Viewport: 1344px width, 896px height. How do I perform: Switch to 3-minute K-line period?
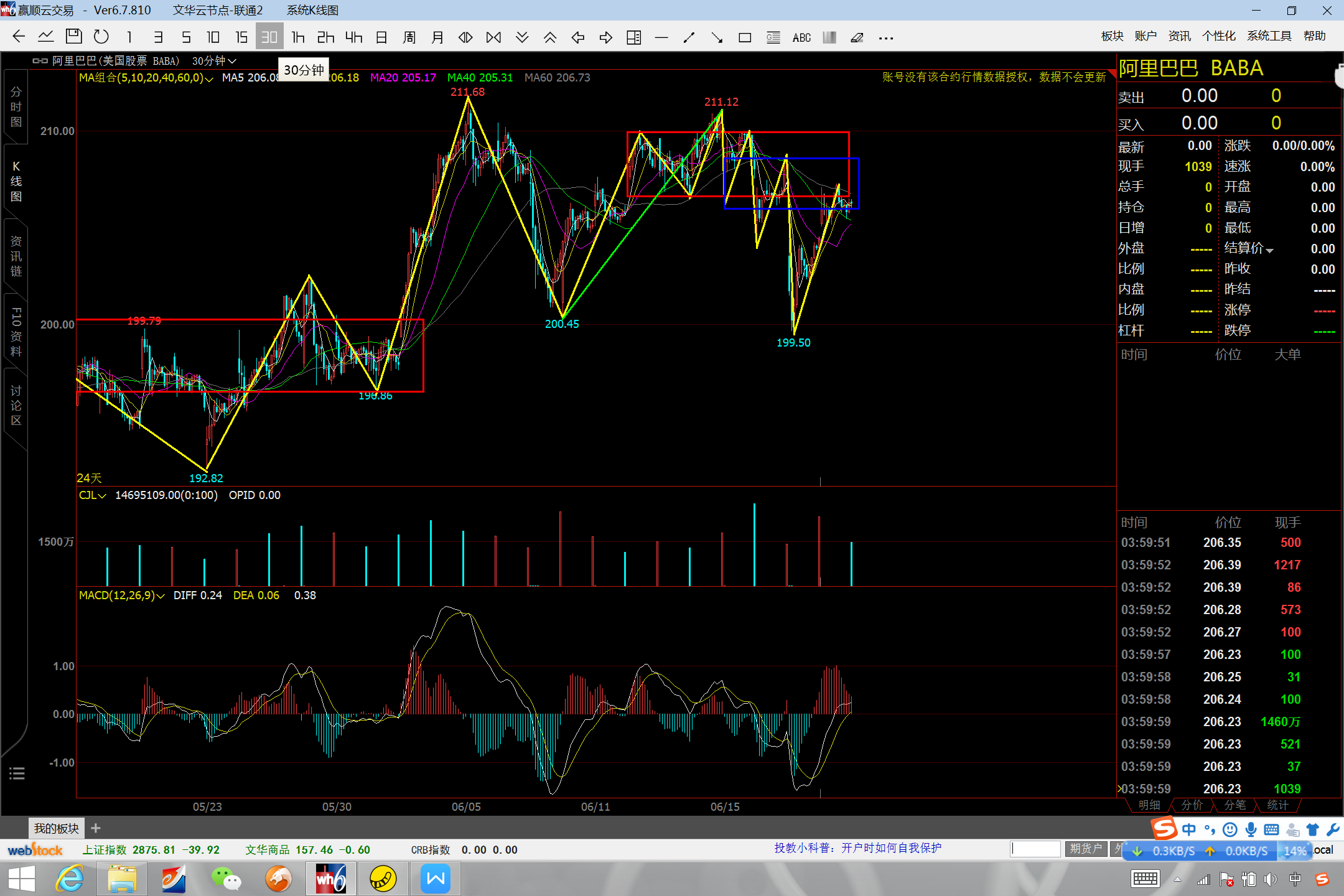coord(158,37)
